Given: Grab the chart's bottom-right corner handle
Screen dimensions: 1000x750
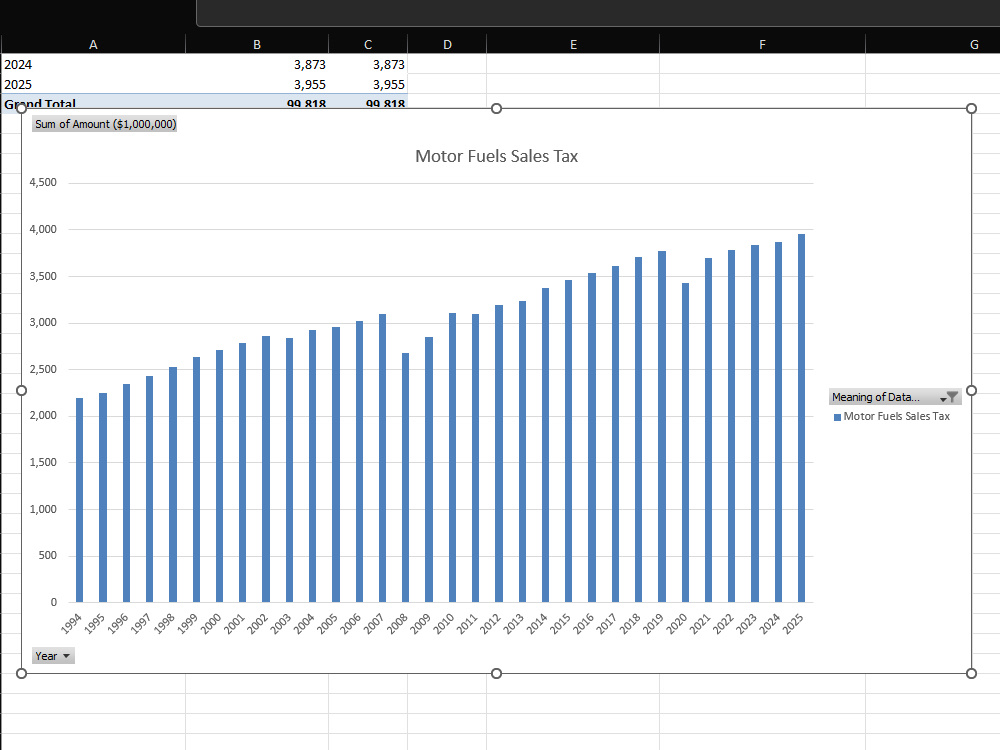Looking at the screenshot, I should pos(971,673).
